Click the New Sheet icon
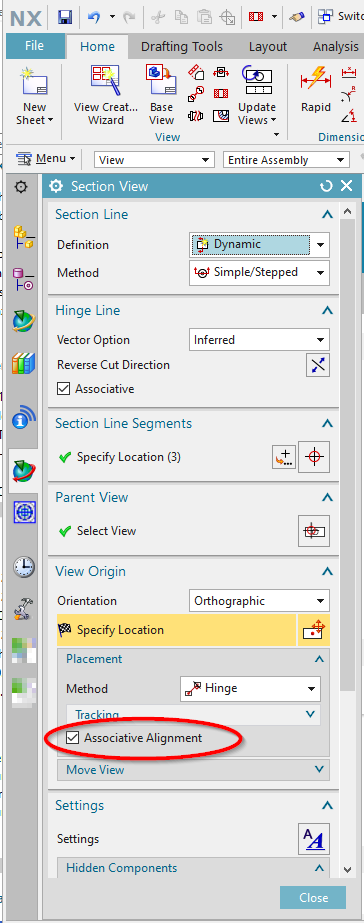The image size is (364, 923). pos(34,94)
